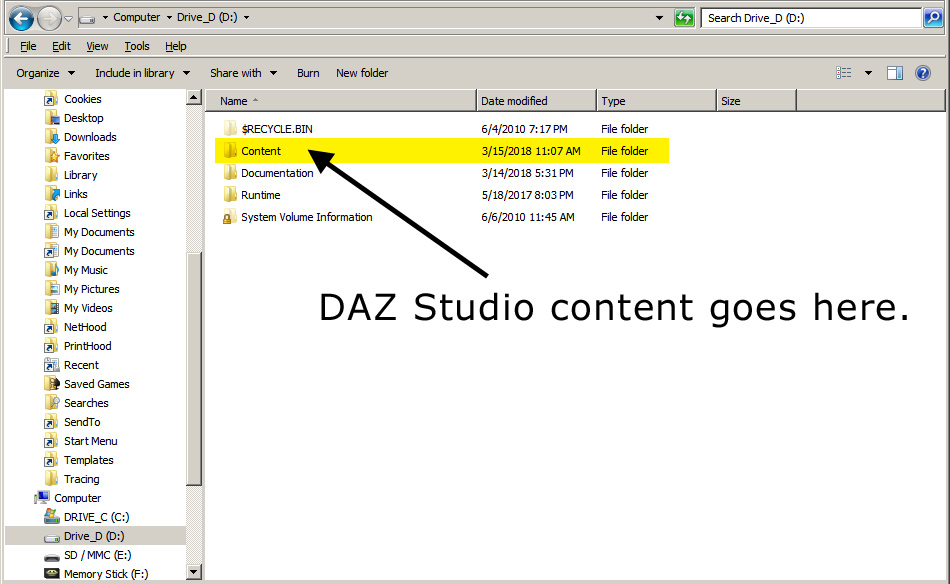950x584 pixels.
Task: Click the DRIVE_C (C:) drive icon
Action: (x=51, y=517)
